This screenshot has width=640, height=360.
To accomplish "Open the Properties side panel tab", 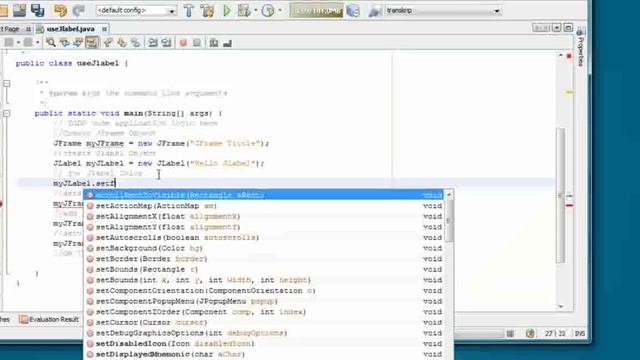I will coord(581,48).
